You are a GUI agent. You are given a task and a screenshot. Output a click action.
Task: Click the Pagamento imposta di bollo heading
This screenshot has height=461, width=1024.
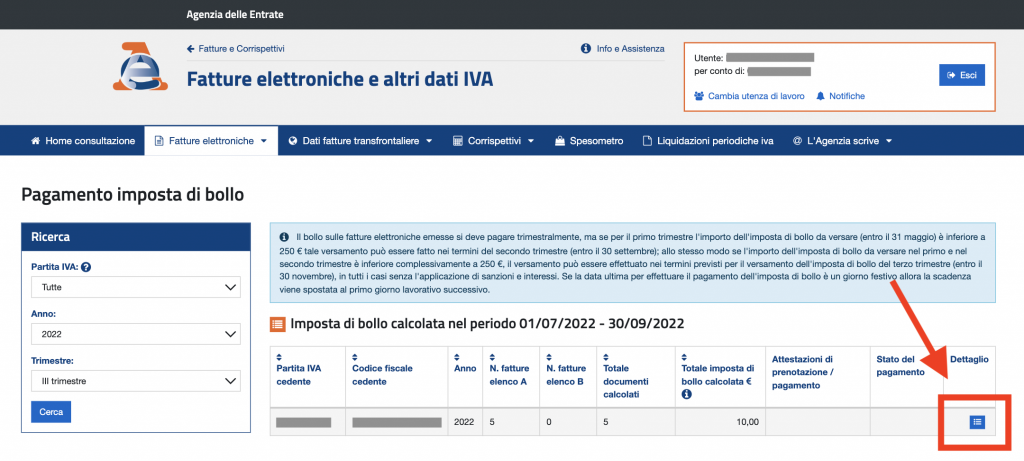point(132,195)
